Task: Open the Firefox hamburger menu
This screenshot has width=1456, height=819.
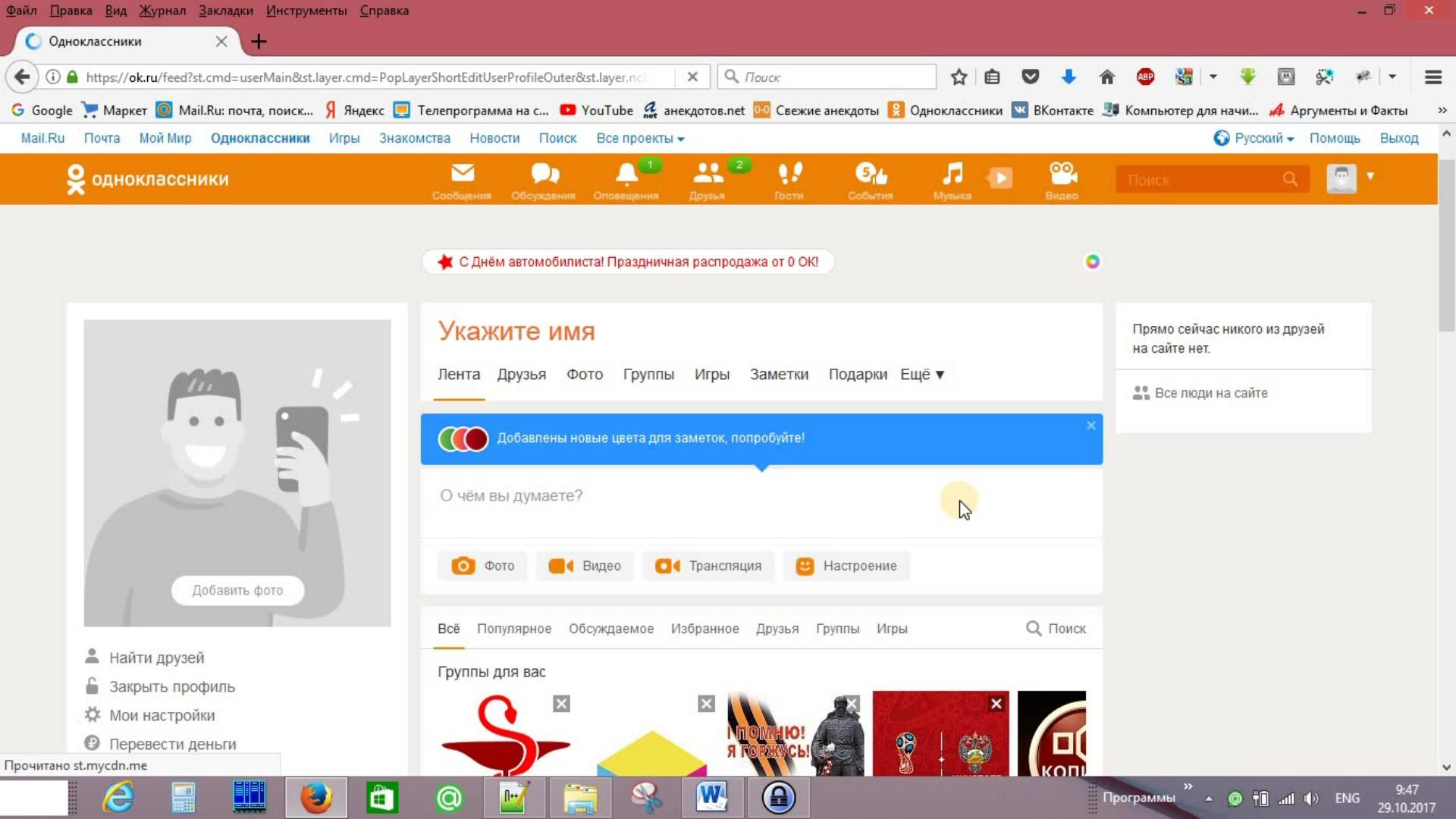Action: click(1432, 77)
